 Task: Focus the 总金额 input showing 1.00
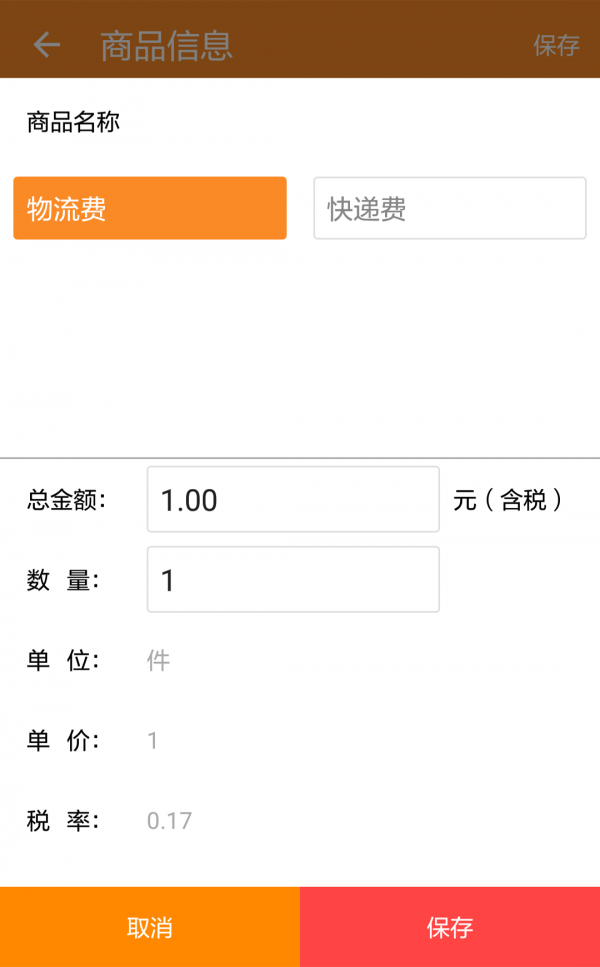pos(293,499)
